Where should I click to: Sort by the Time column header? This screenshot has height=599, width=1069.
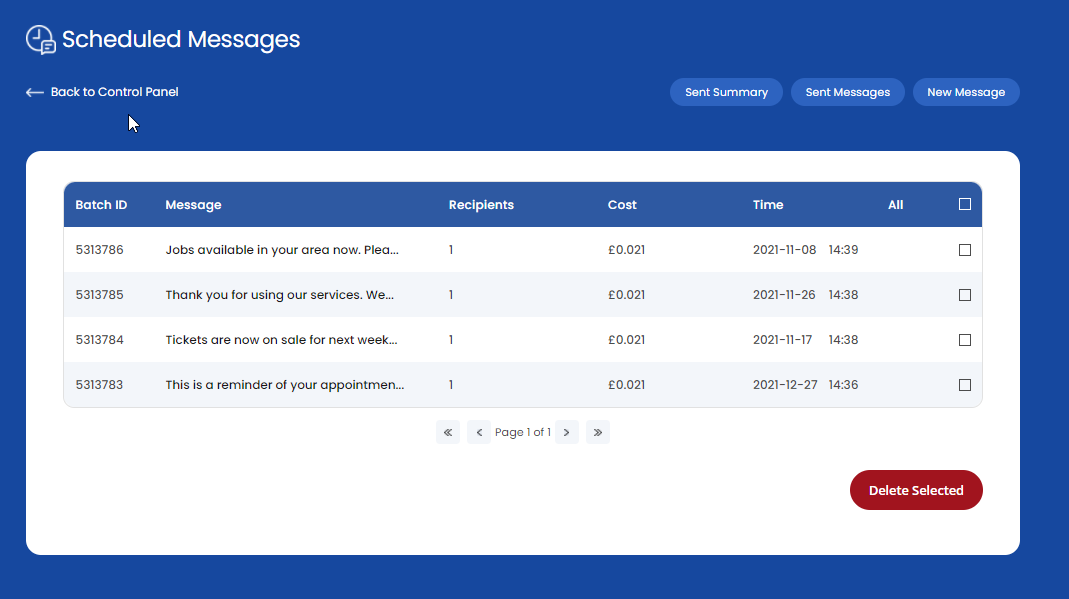tap(768, 205)
